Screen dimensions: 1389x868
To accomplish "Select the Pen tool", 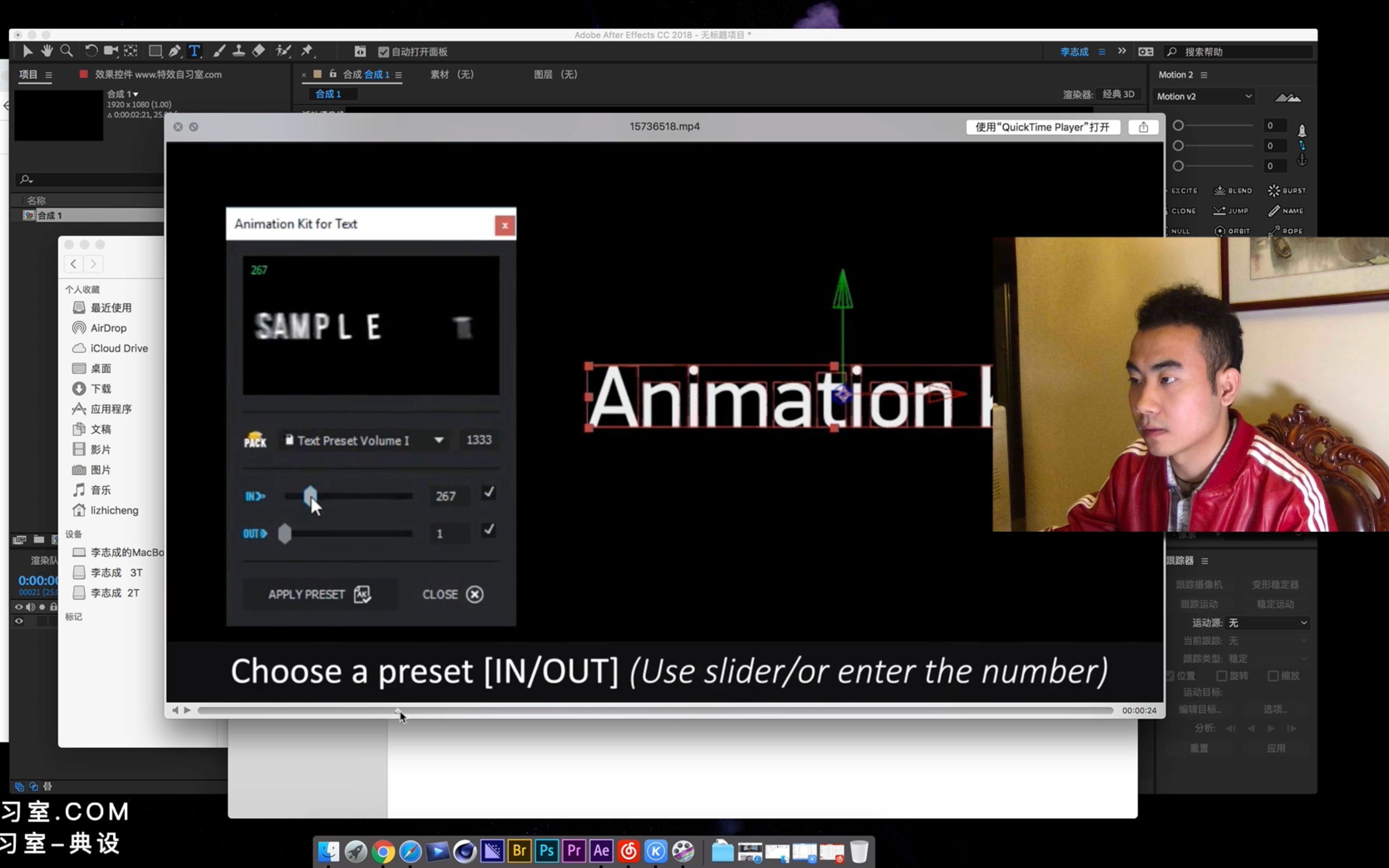I will (175, 51).
